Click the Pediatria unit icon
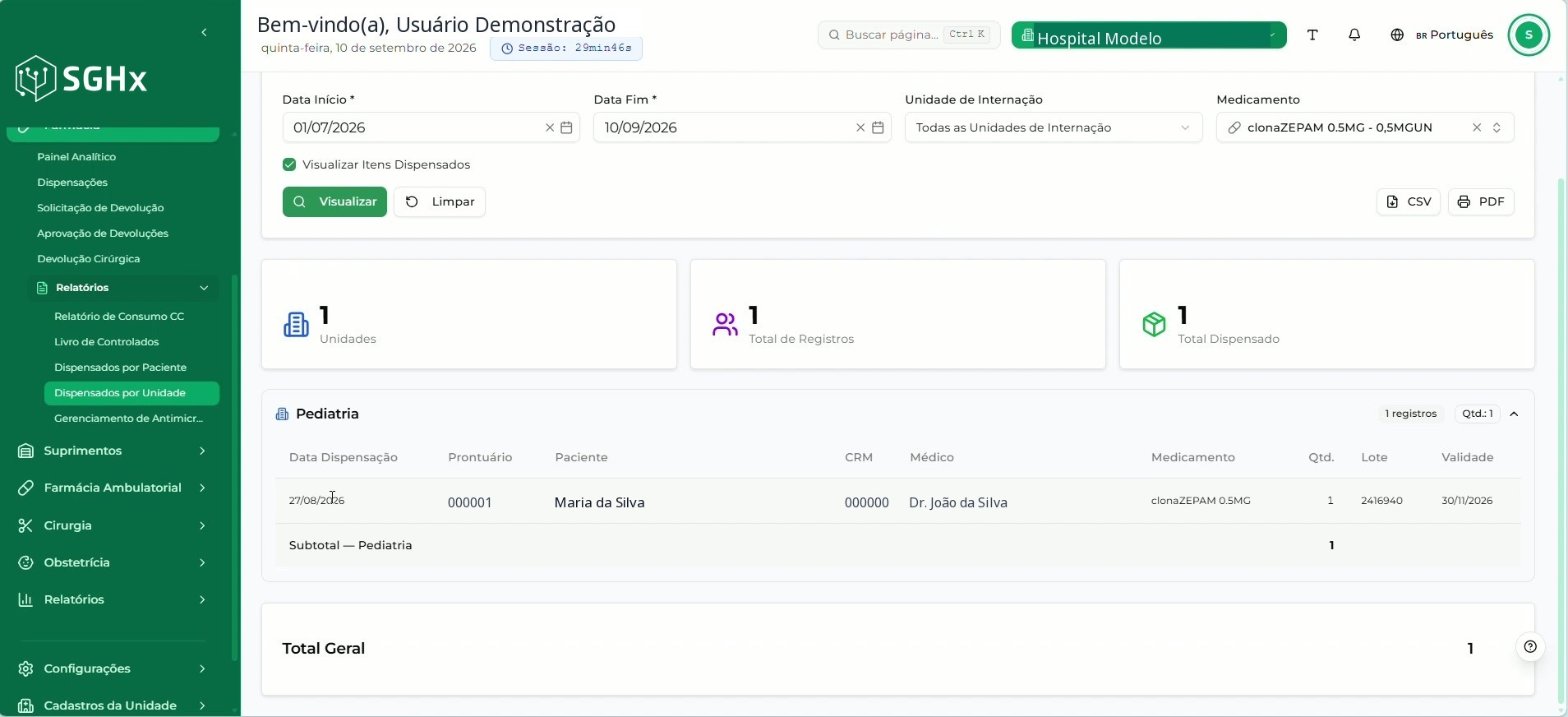This screenshot has height=717, width=1568. pyautogui.click(x=282, y=414)
